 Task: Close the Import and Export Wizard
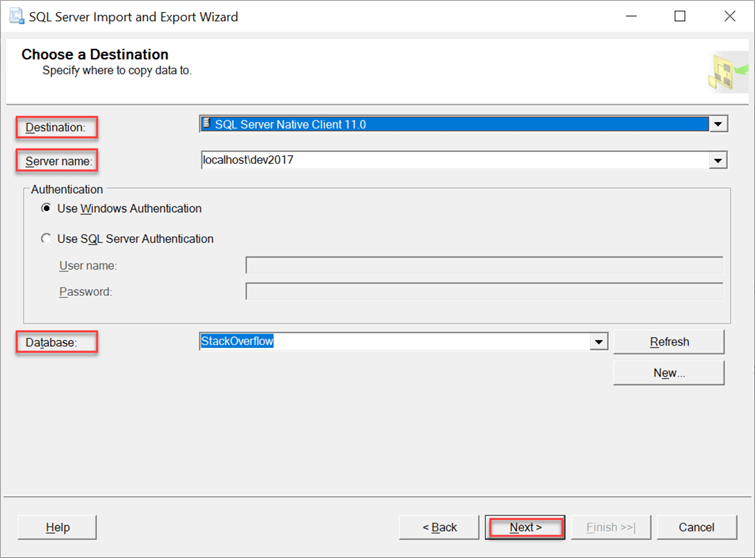[727, 17]
